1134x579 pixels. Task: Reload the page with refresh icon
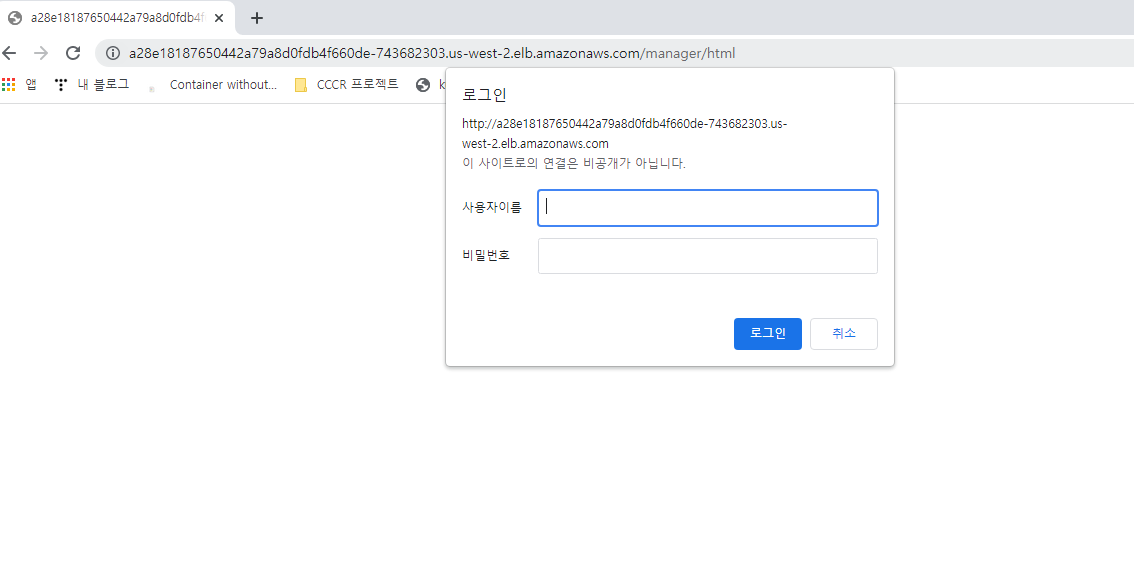(73, 53)
